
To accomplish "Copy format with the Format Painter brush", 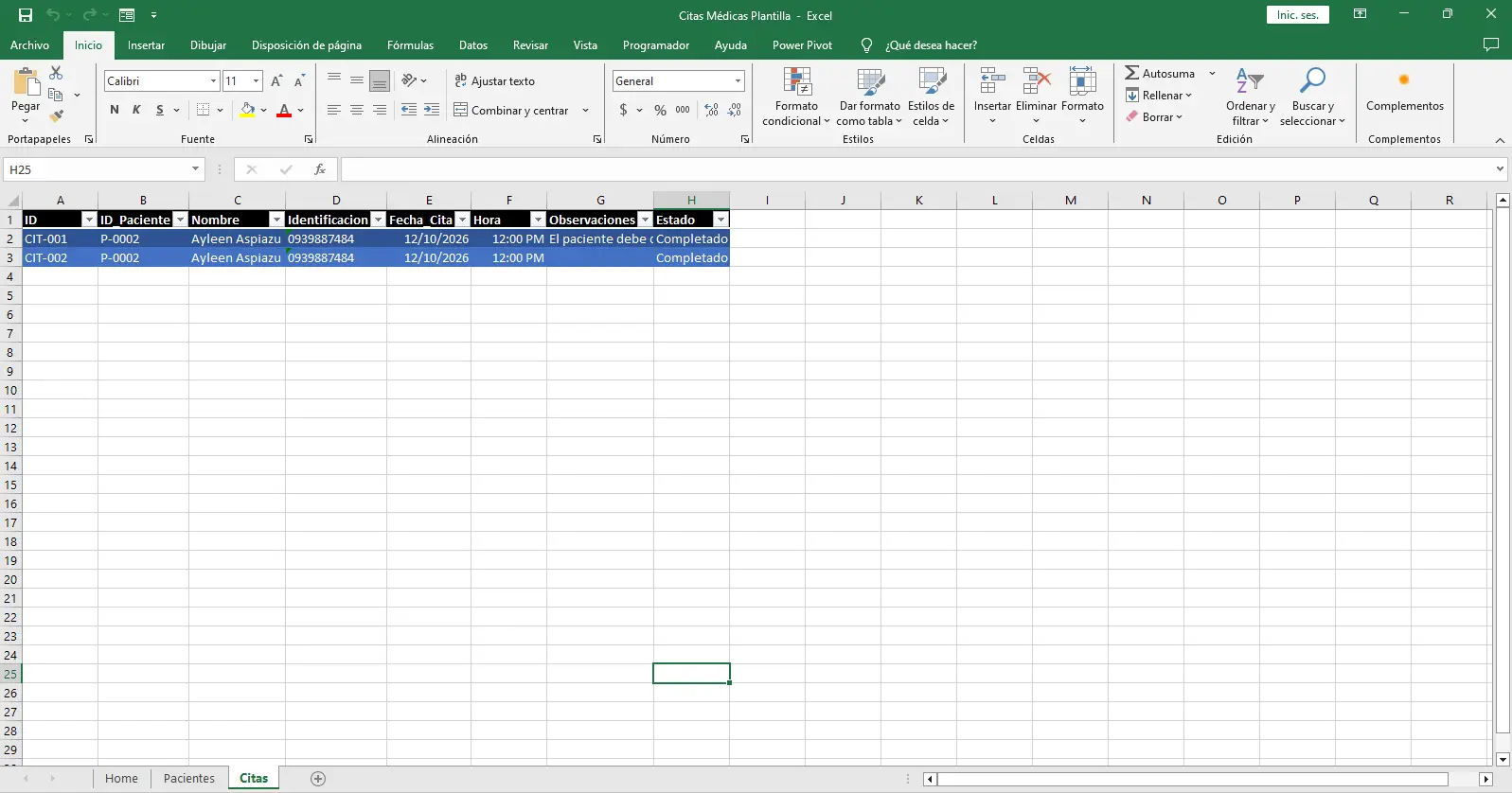I will coord(57,115).
